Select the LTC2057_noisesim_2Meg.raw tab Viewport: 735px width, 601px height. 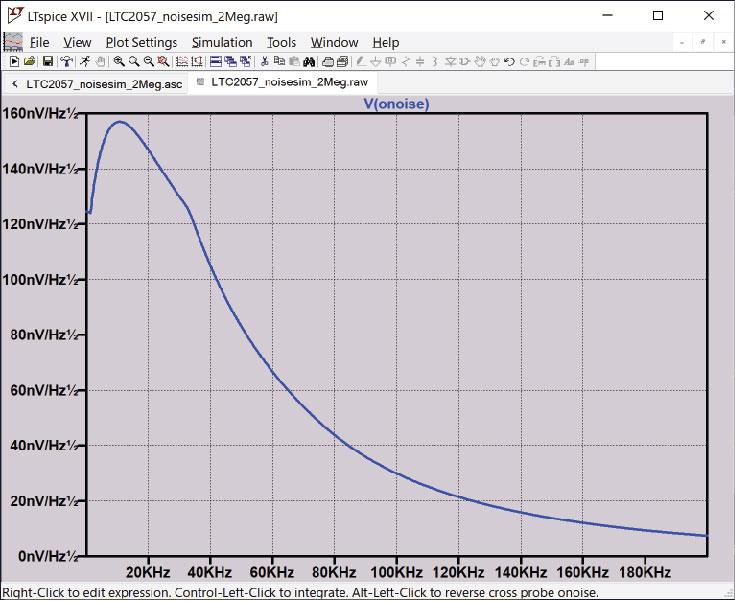point(288,83)
